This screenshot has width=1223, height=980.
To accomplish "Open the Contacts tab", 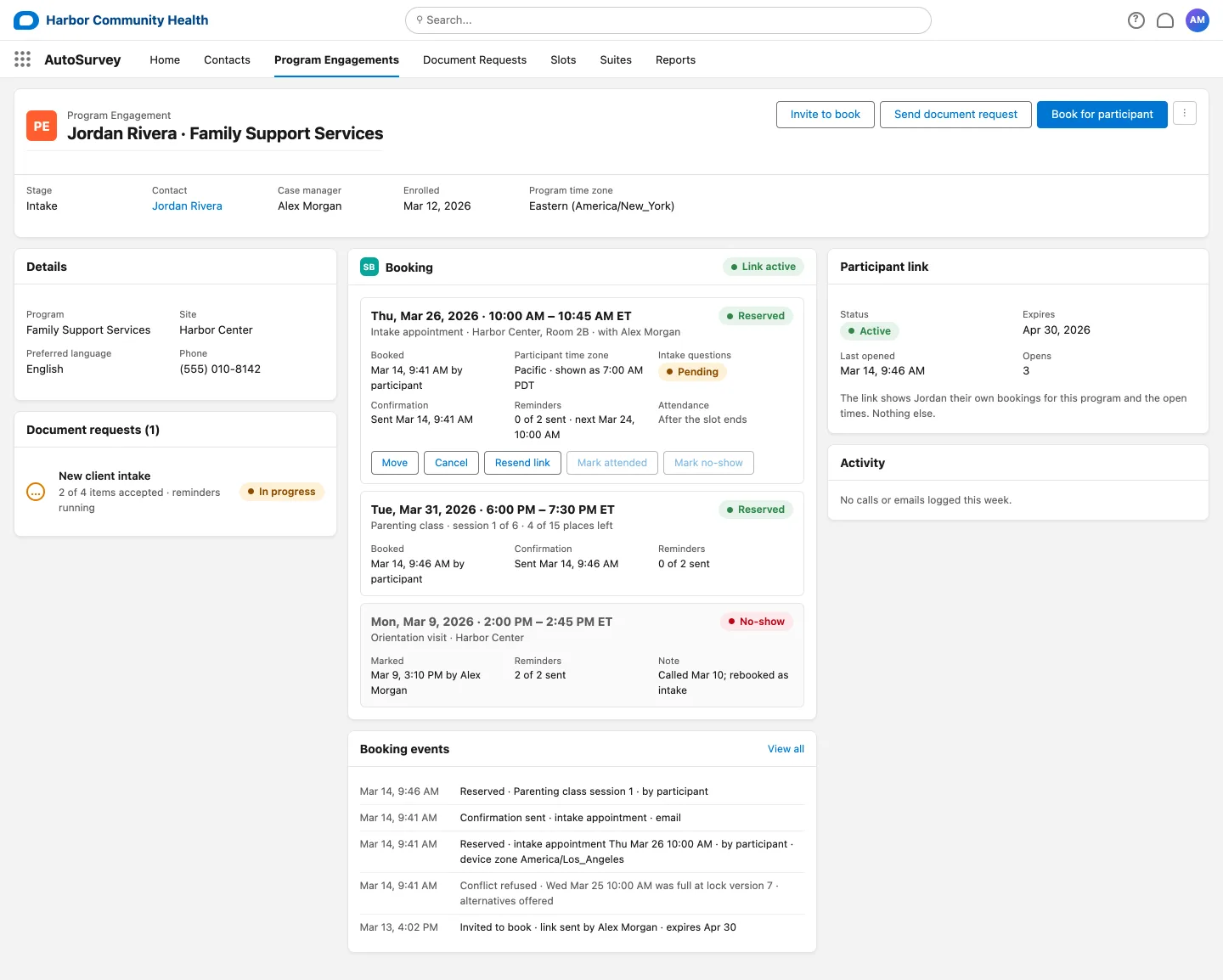I will click(x=227, y=59).
